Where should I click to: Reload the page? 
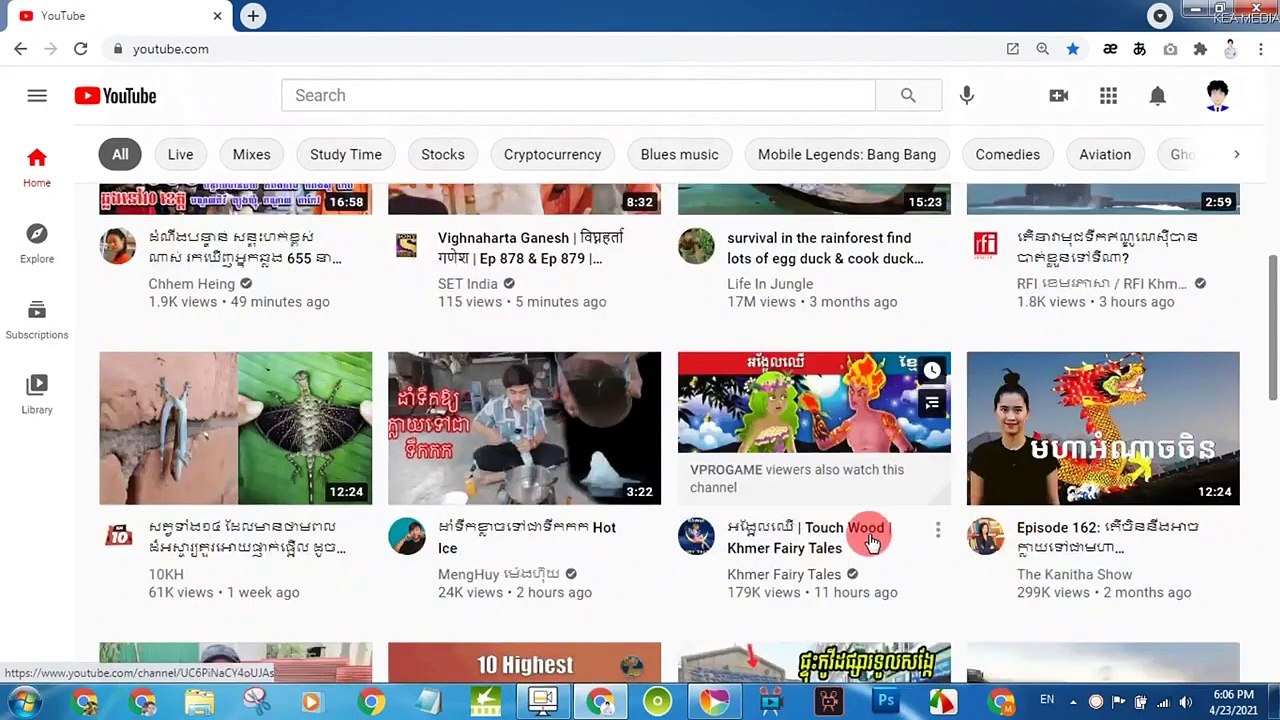click(81, 49)
